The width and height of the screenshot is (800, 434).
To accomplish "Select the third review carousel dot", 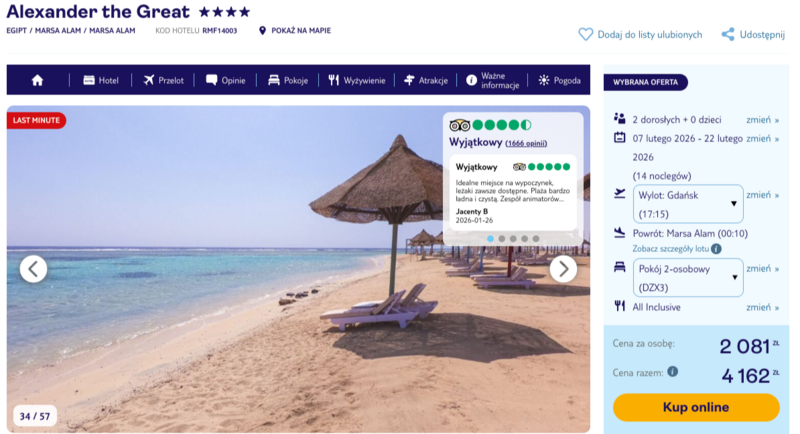I will pyautogui.click(x=513, y=239).
